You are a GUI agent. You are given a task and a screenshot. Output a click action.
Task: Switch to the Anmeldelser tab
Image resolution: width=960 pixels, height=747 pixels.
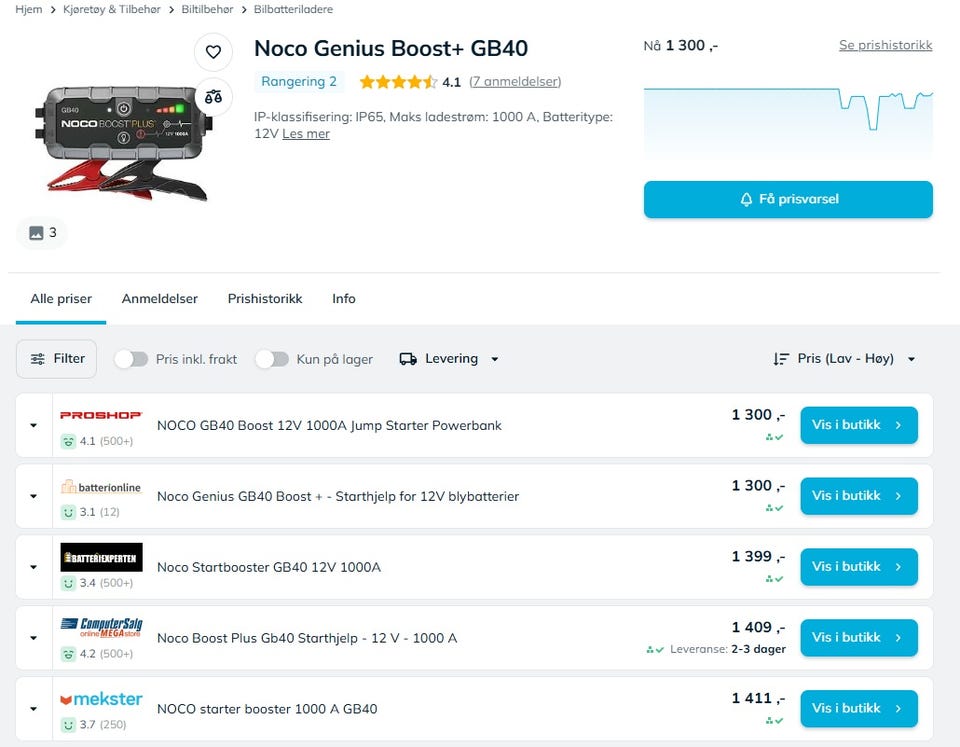pyautogui.click(x=160, y=299)
